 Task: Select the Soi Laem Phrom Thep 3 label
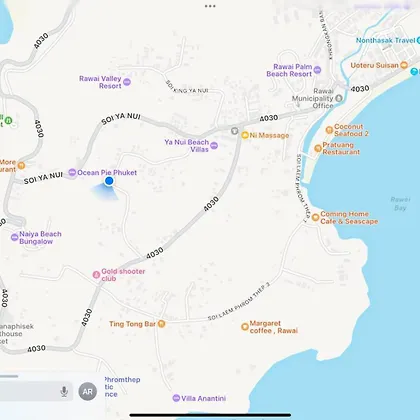239,302
